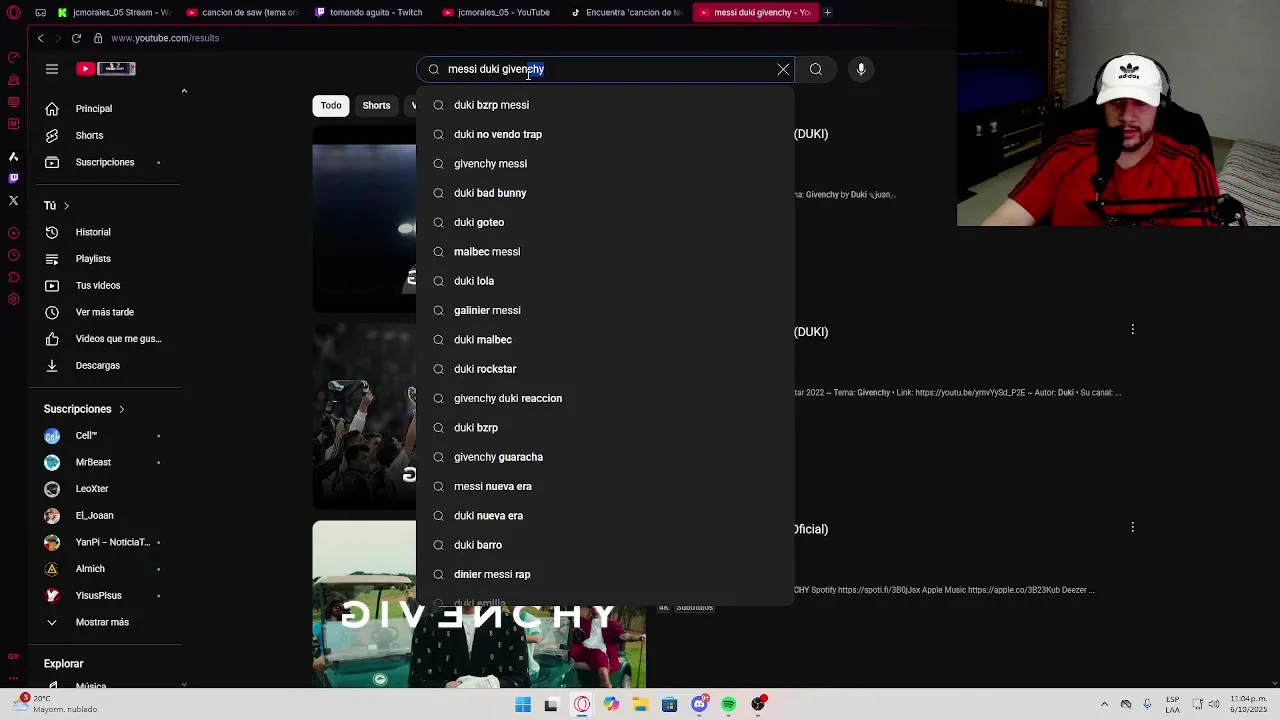
Task: Switch to tomando aguita Twitch tab
Action: coord(368,12)
